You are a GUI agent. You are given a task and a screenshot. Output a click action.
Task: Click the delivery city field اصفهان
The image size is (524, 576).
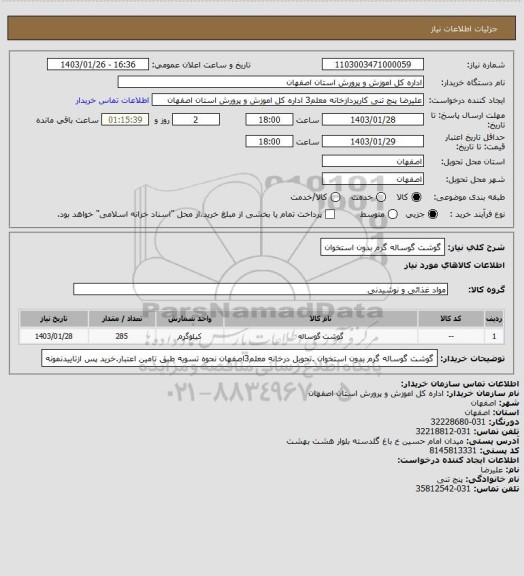(x=373, y=179)
